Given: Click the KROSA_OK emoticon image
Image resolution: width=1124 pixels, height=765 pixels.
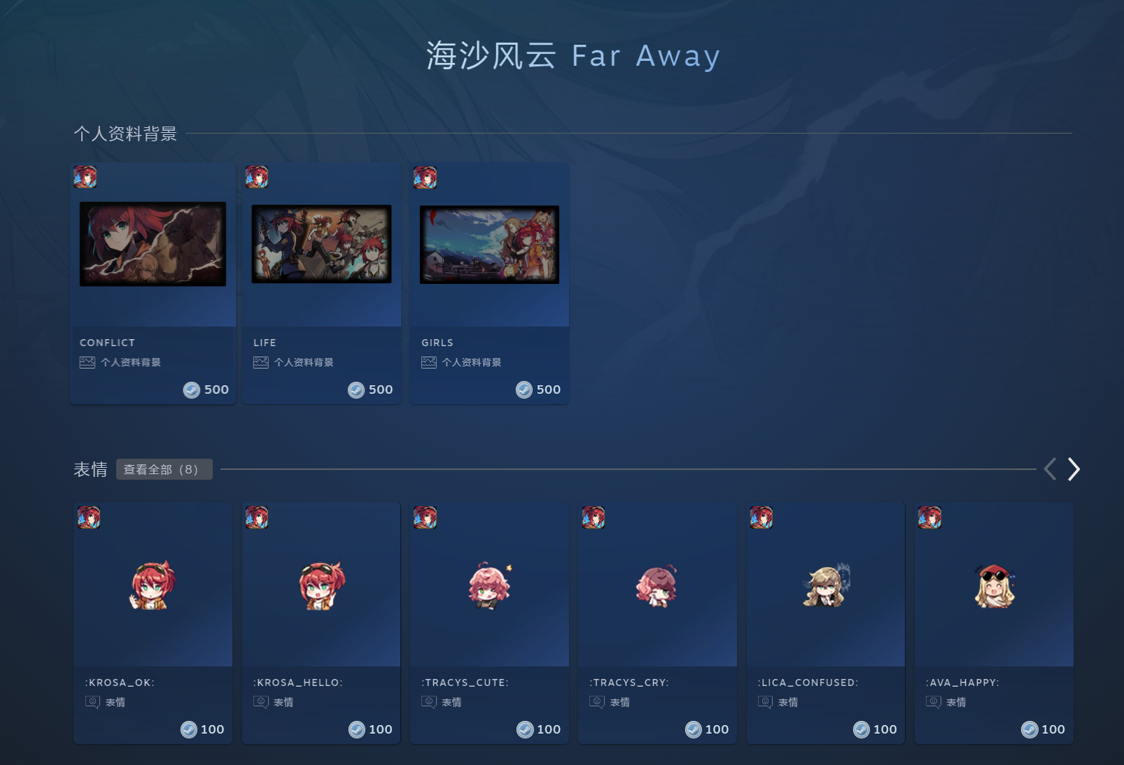Looking at the screenshot, I should [x=153, y=585].
